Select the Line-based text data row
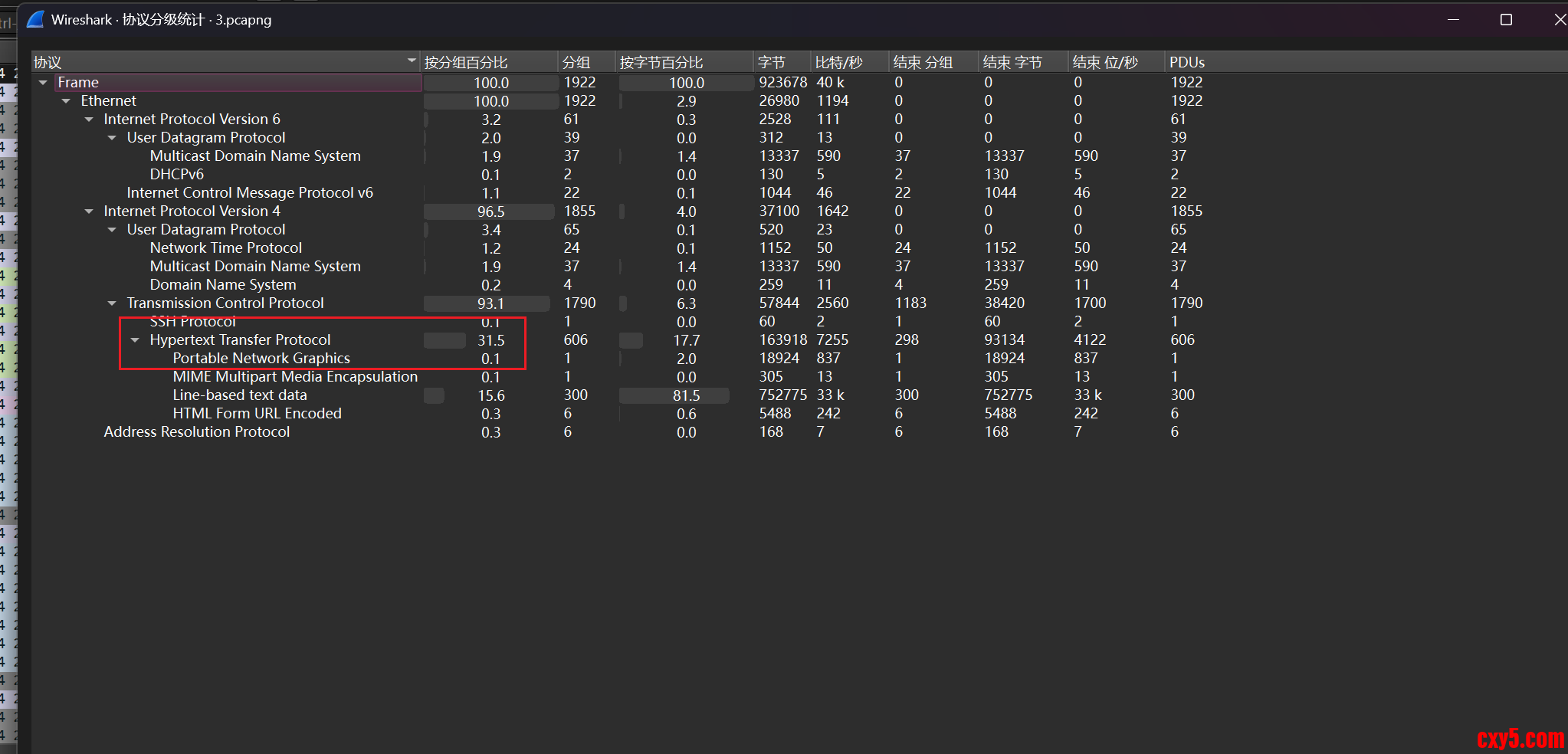 (239, 395)
